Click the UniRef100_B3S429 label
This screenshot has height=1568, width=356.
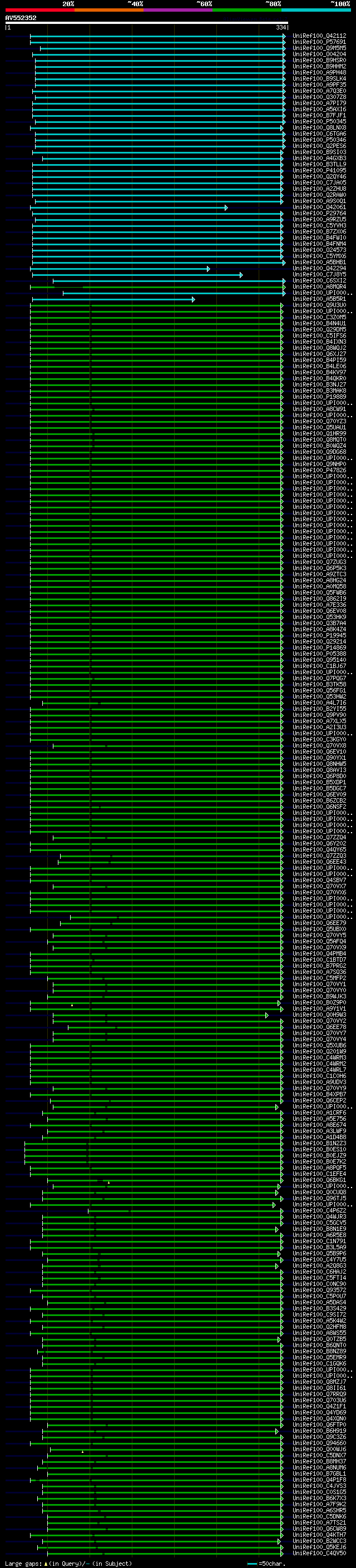[319, 1309]
